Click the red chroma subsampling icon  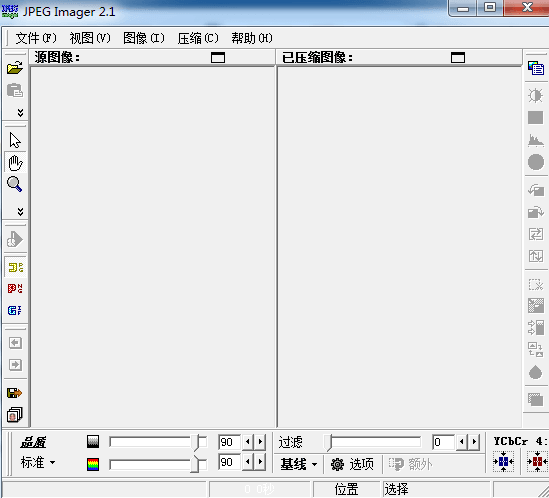(x=537, y=462)
